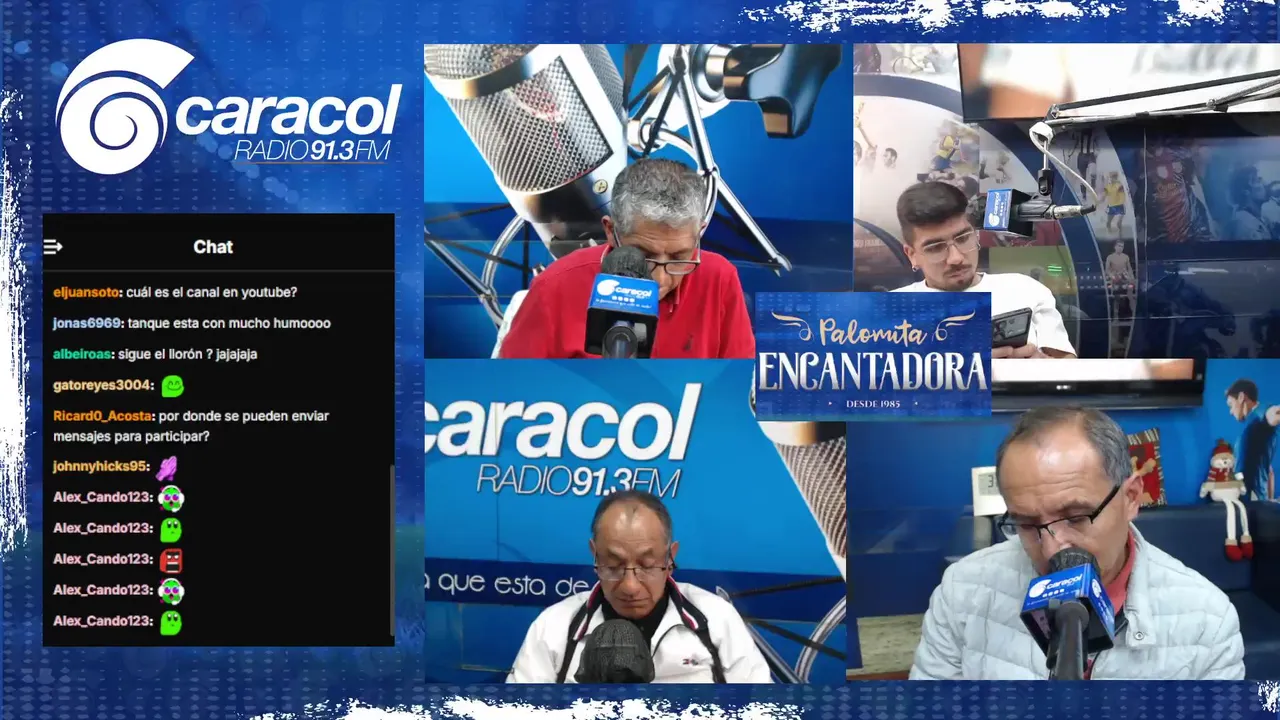Screen dimensions: 1280x720
Task: Click username gatoreyes3004 in chat
Action: 104,386
